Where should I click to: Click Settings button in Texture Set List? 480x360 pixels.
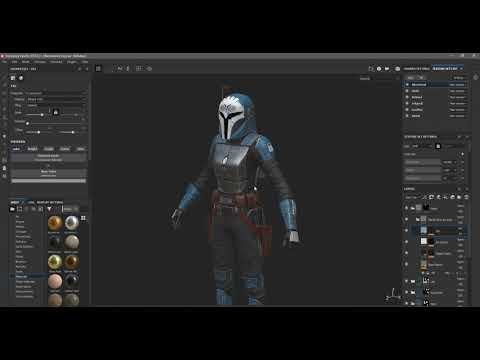click(459, 78)
